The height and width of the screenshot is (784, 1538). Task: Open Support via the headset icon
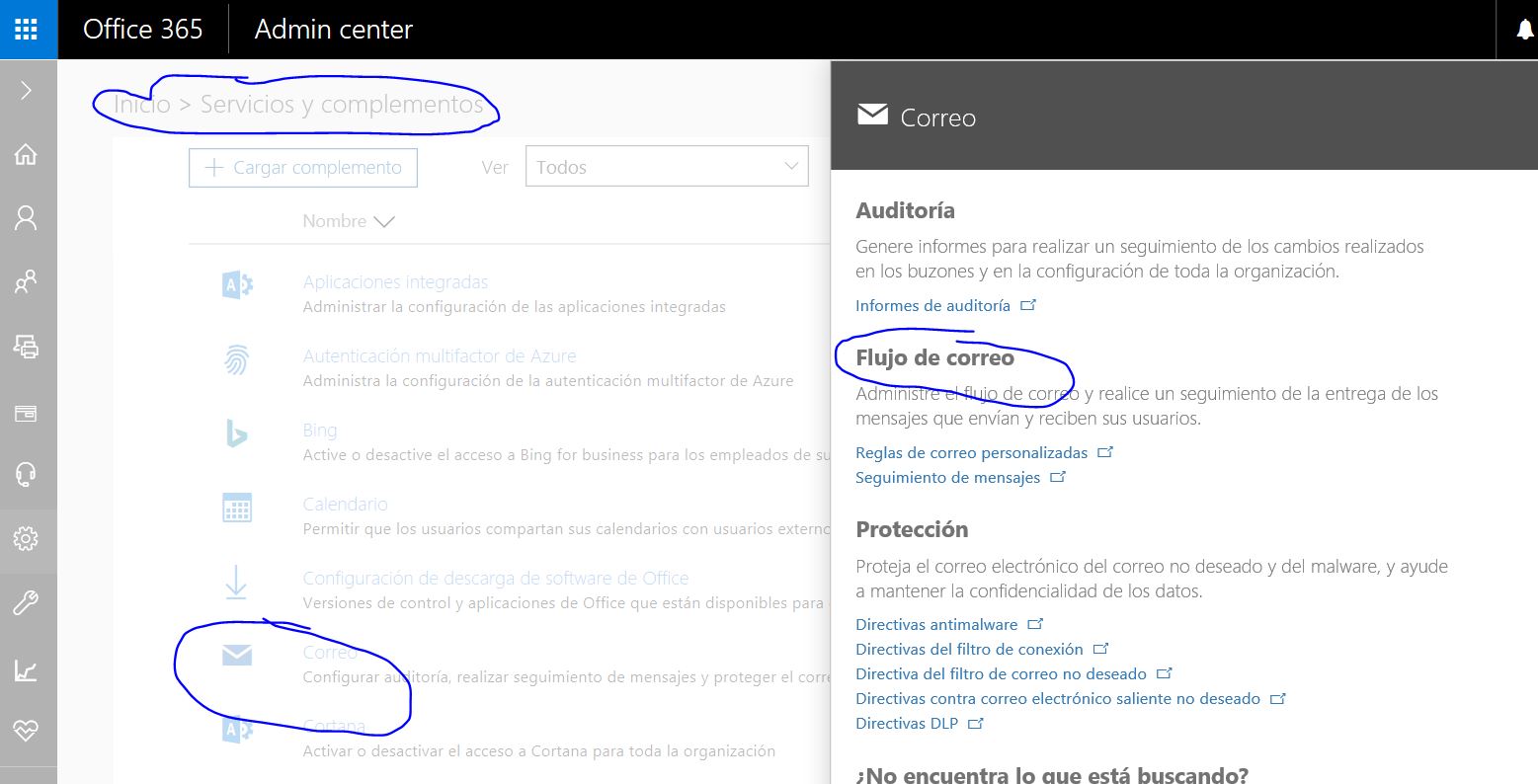pyautogui.click(x=26, y=475)
